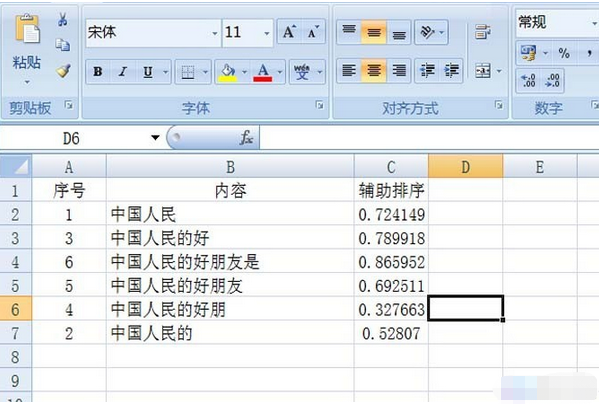Increase indent icon

(x=451, y=70)
